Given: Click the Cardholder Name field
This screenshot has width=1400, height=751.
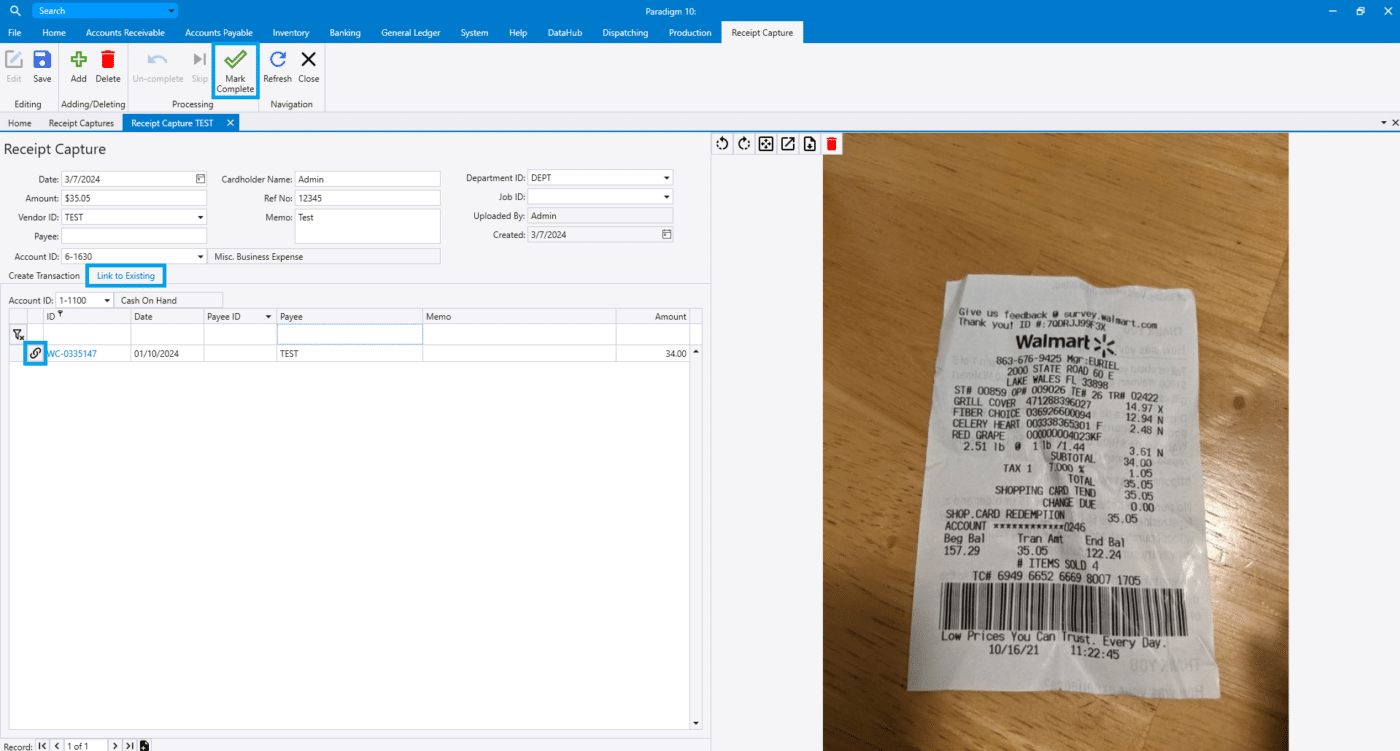Looking at the screenshot, I should (x=367, y=179).
